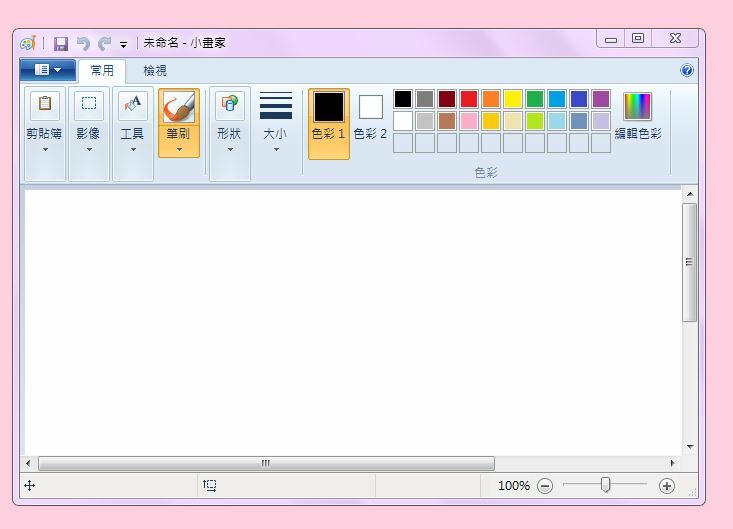
Task: Minimize the Paint window
Action: click(611, 39)
